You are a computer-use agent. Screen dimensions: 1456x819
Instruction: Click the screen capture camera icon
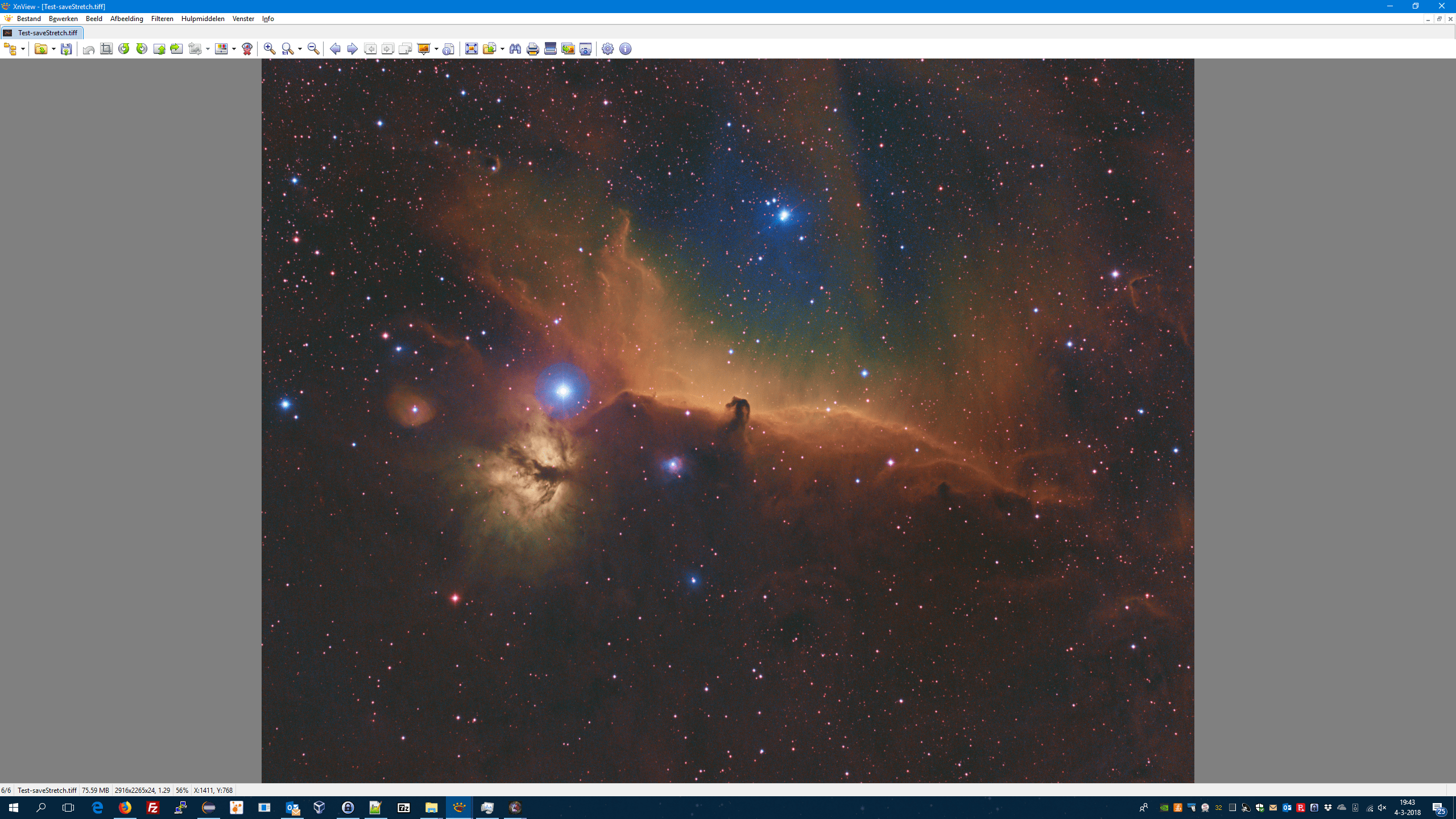(x=585, y=49)
